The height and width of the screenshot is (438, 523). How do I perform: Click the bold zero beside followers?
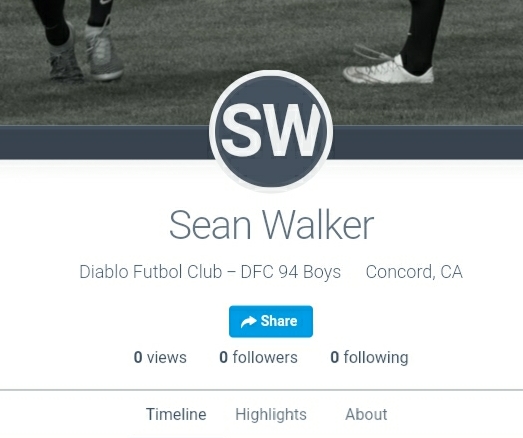pos(223,357)
